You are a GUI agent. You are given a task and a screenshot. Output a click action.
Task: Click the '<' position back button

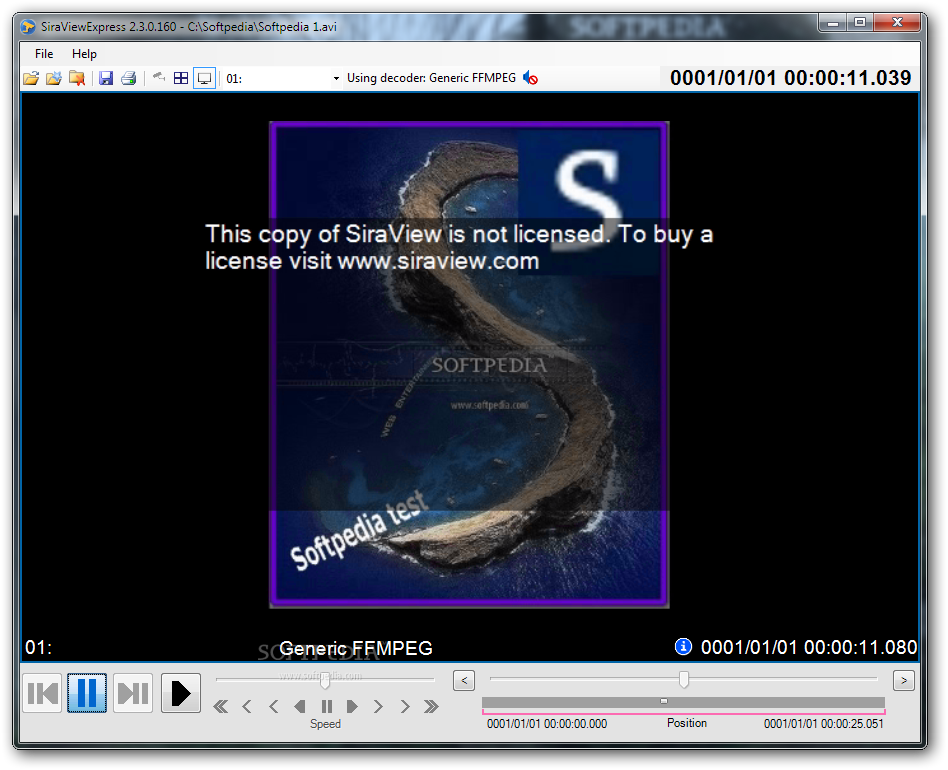coord(464,681)
